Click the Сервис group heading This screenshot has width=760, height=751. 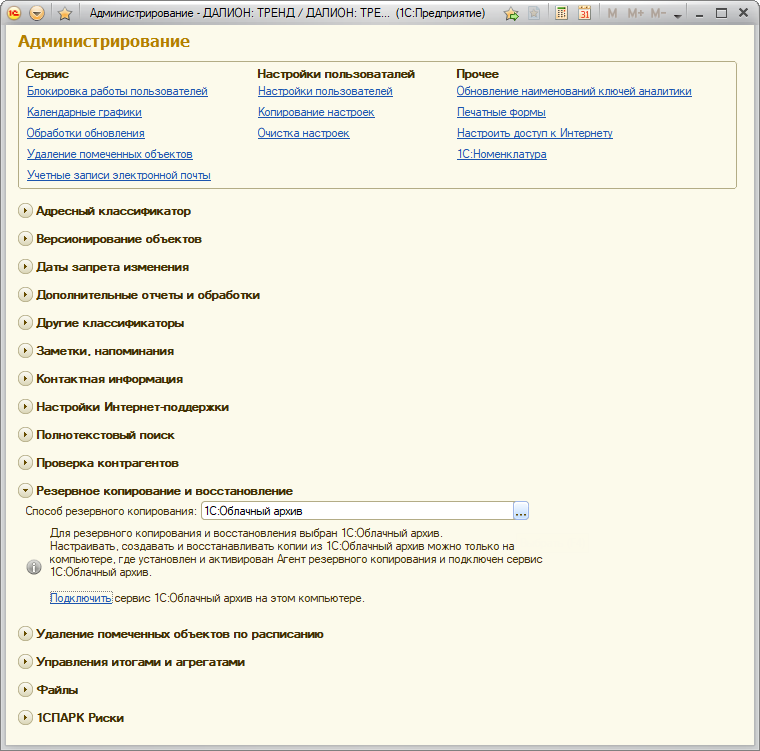47,74
